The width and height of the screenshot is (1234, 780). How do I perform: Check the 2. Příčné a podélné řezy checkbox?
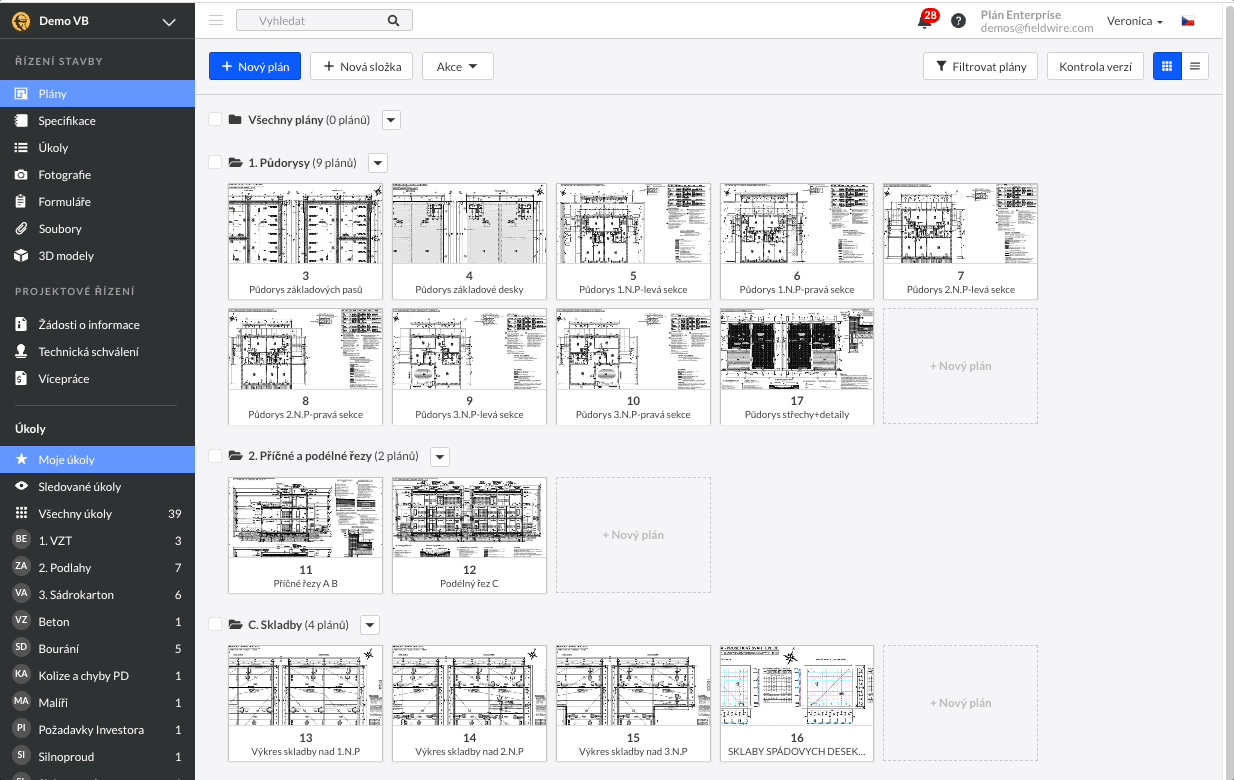pos(215,456)
